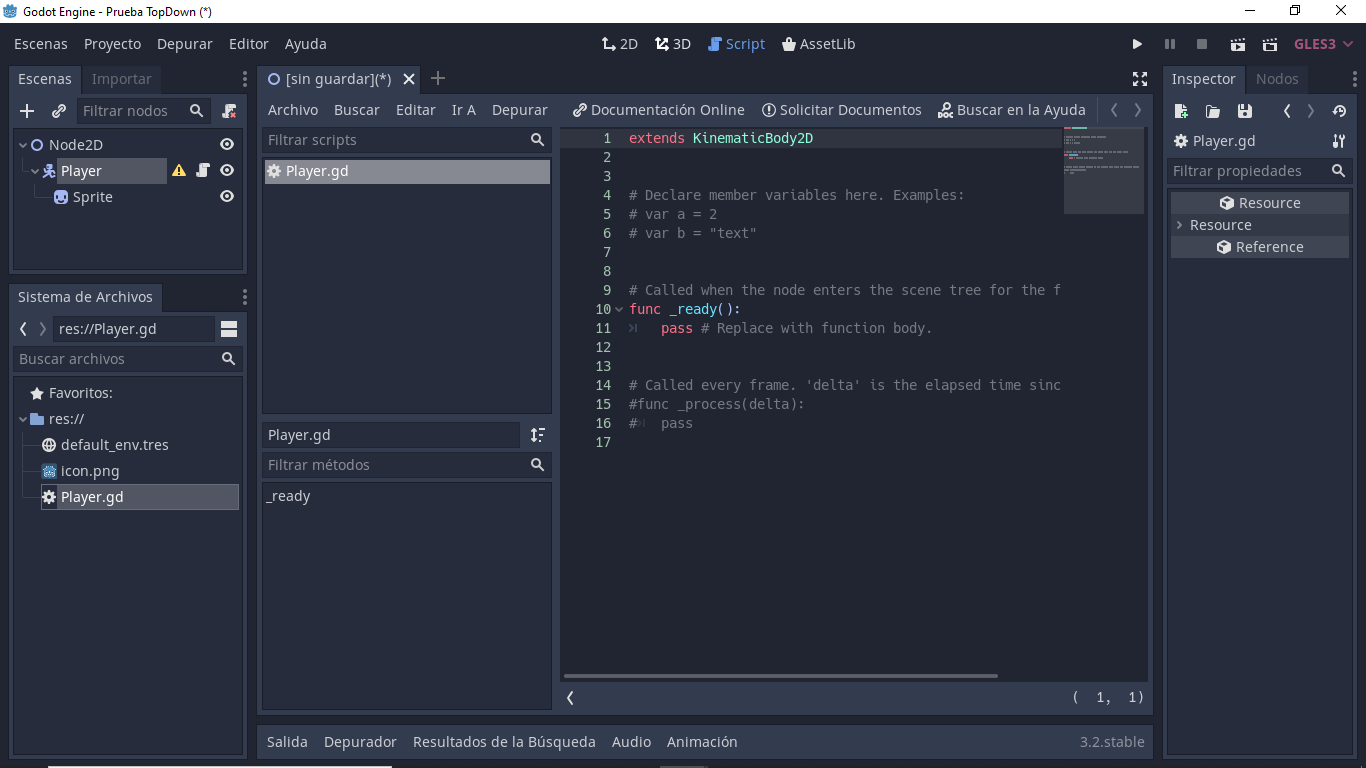Fold the _ready function in code

tap(620, 309)
